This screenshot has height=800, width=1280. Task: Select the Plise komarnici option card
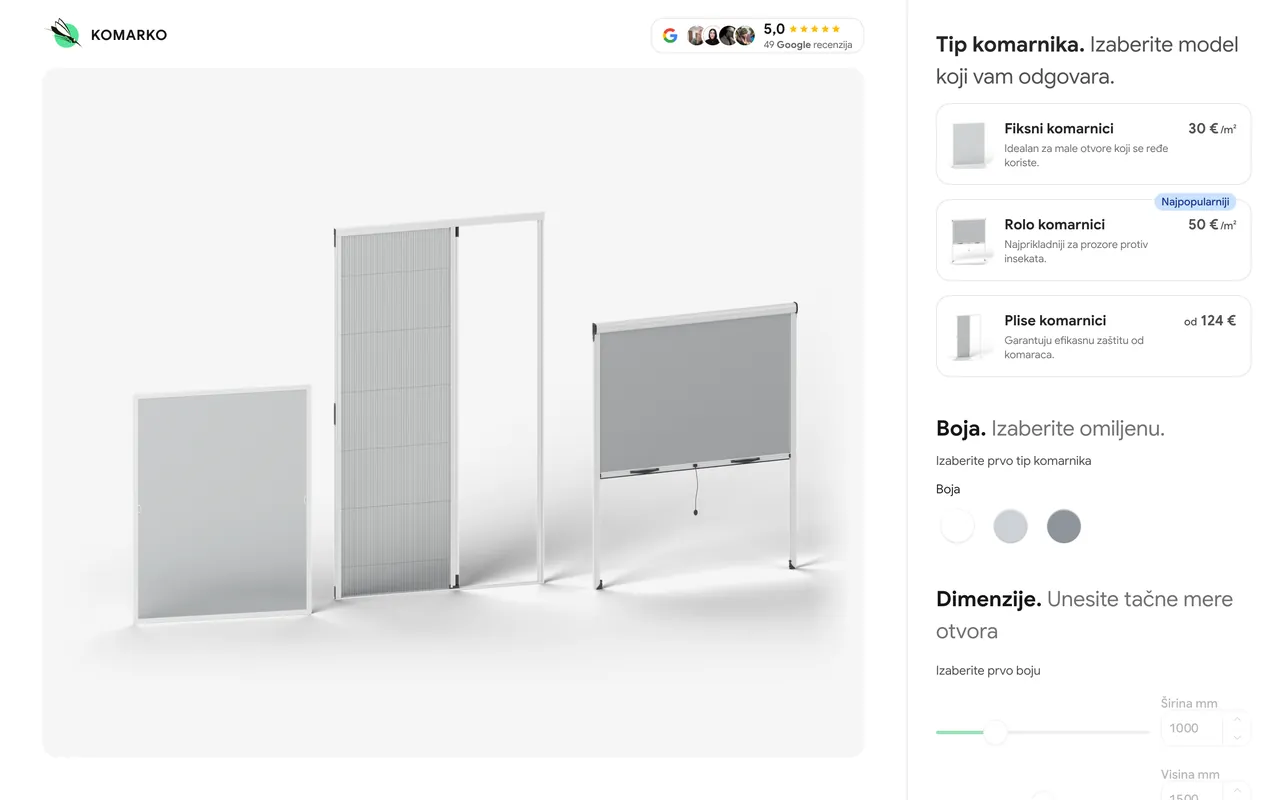point(1093,336)
